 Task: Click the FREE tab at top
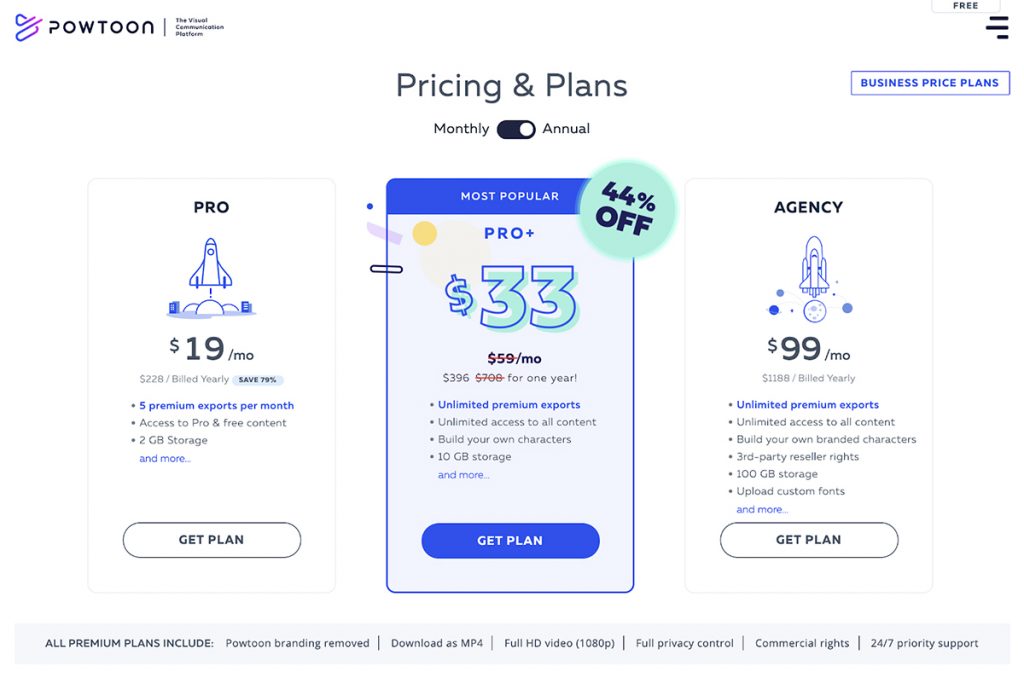[x=965, y=6]
